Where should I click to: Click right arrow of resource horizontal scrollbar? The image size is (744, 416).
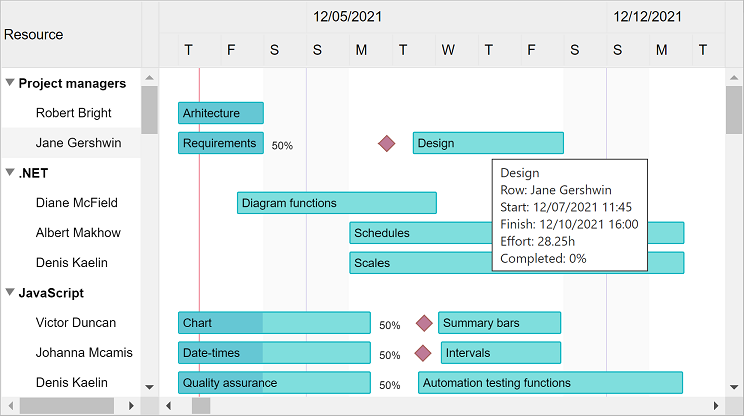(132, 405)
